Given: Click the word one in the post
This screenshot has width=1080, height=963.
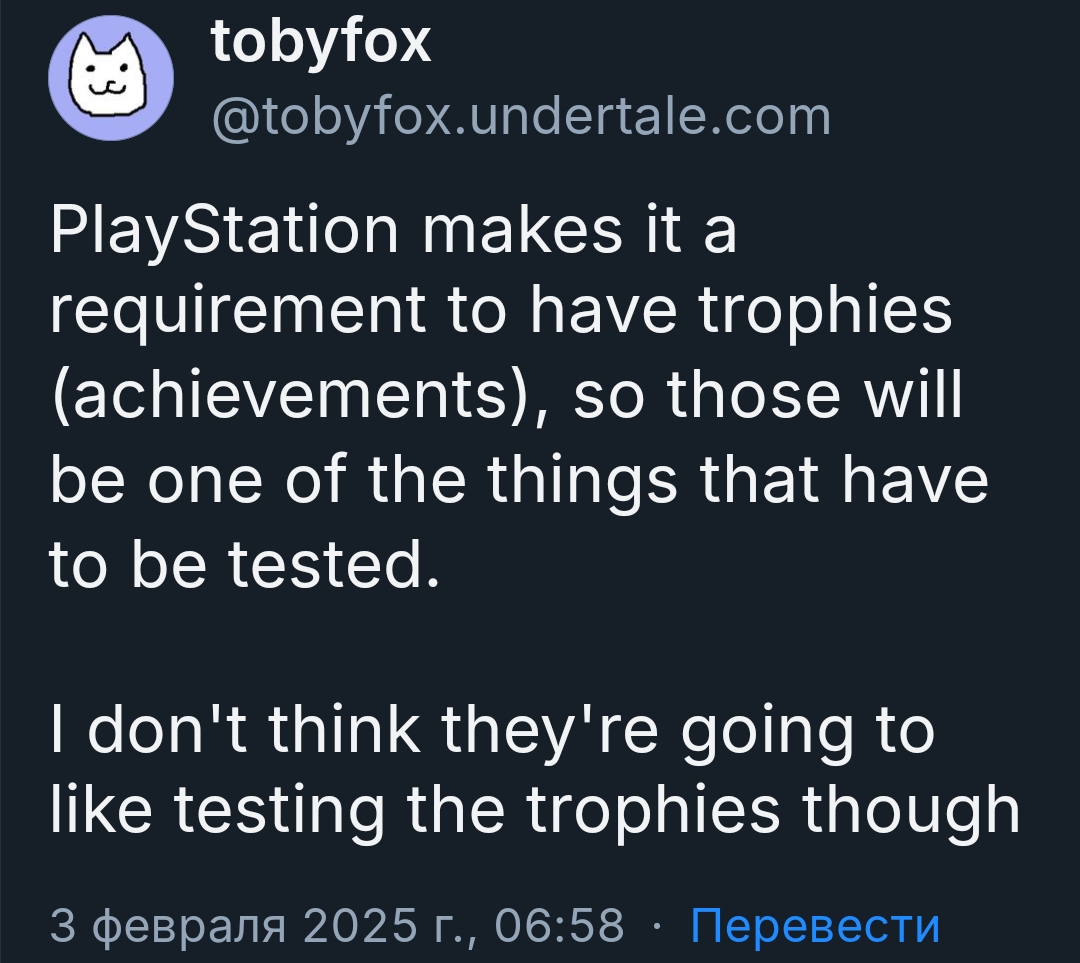Looking at the screenshot, I should (215, 482).
